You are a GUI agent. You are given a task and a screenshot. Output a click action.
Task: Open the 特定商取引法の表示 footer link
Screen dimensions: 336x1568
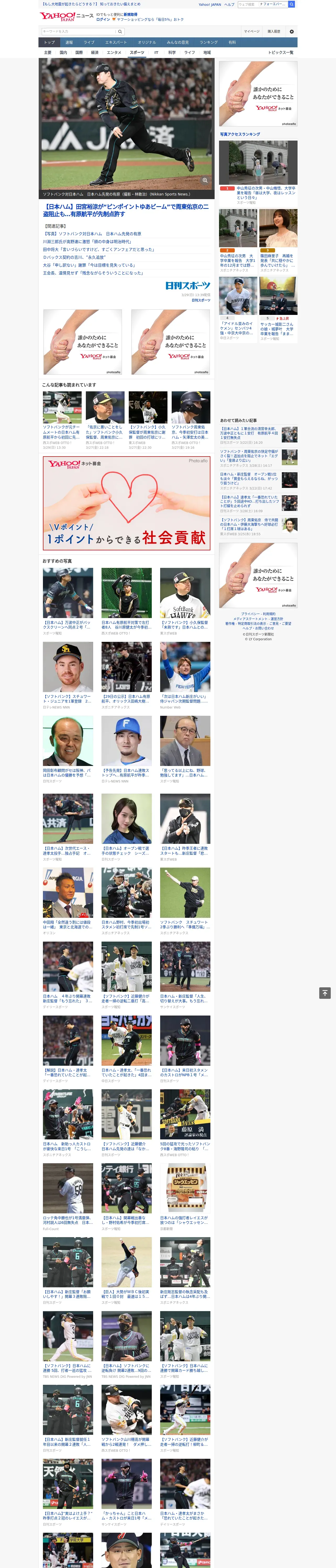click(x=251, y=623)
